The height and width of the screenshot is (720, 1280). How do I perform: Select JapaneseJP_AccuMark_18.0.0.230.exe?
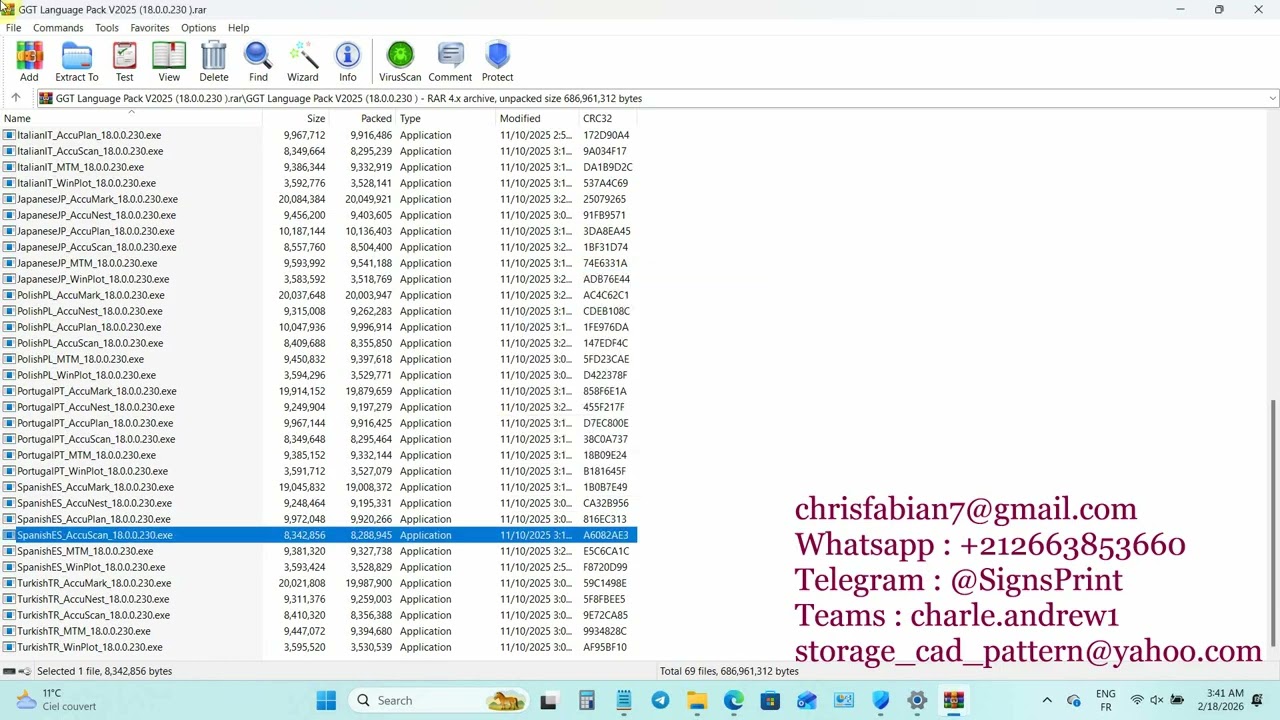click(x=97, y=199)
